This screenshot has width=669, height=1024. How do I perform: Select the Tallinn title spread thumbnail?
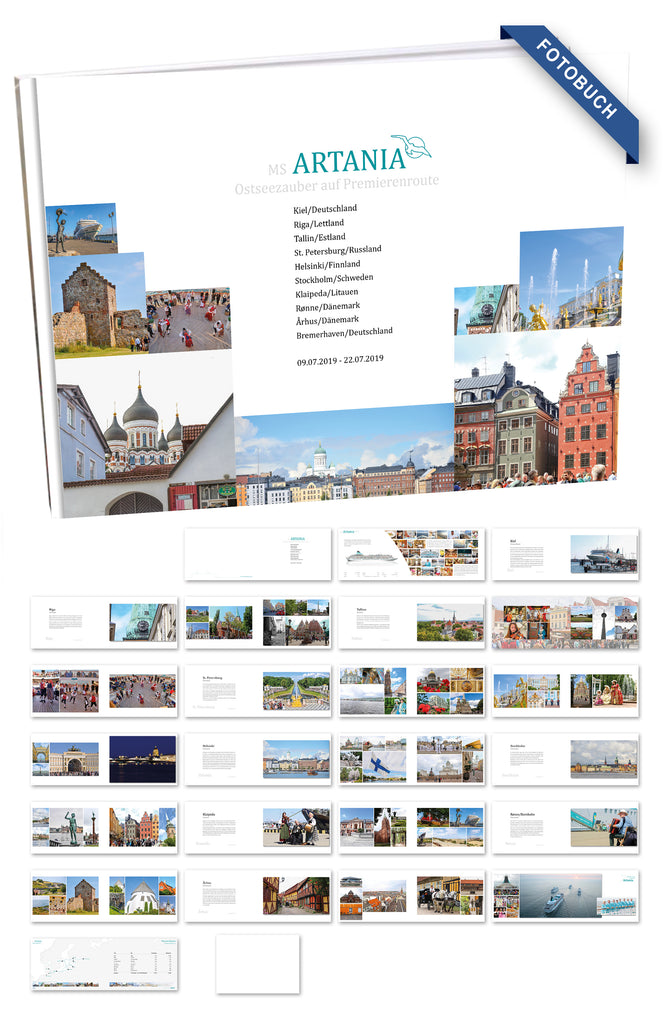411,622
